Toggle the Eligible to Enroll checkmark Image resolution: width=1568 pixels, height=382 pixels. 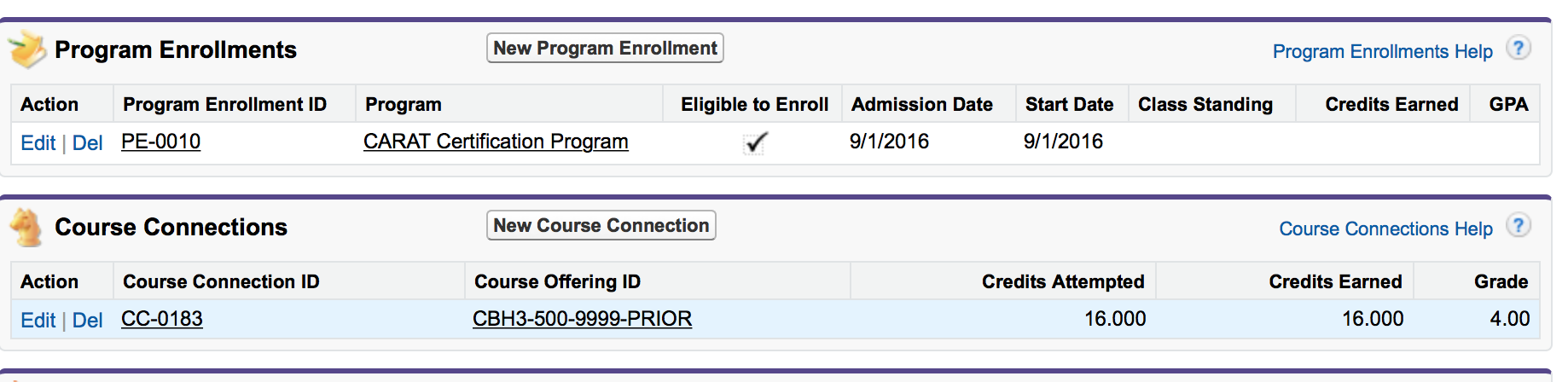tap(756, 142)
